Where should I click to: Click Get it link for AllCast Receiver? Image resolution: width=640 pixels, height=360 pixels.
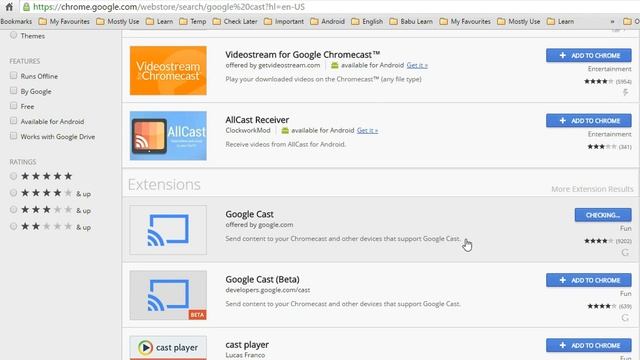367,131
